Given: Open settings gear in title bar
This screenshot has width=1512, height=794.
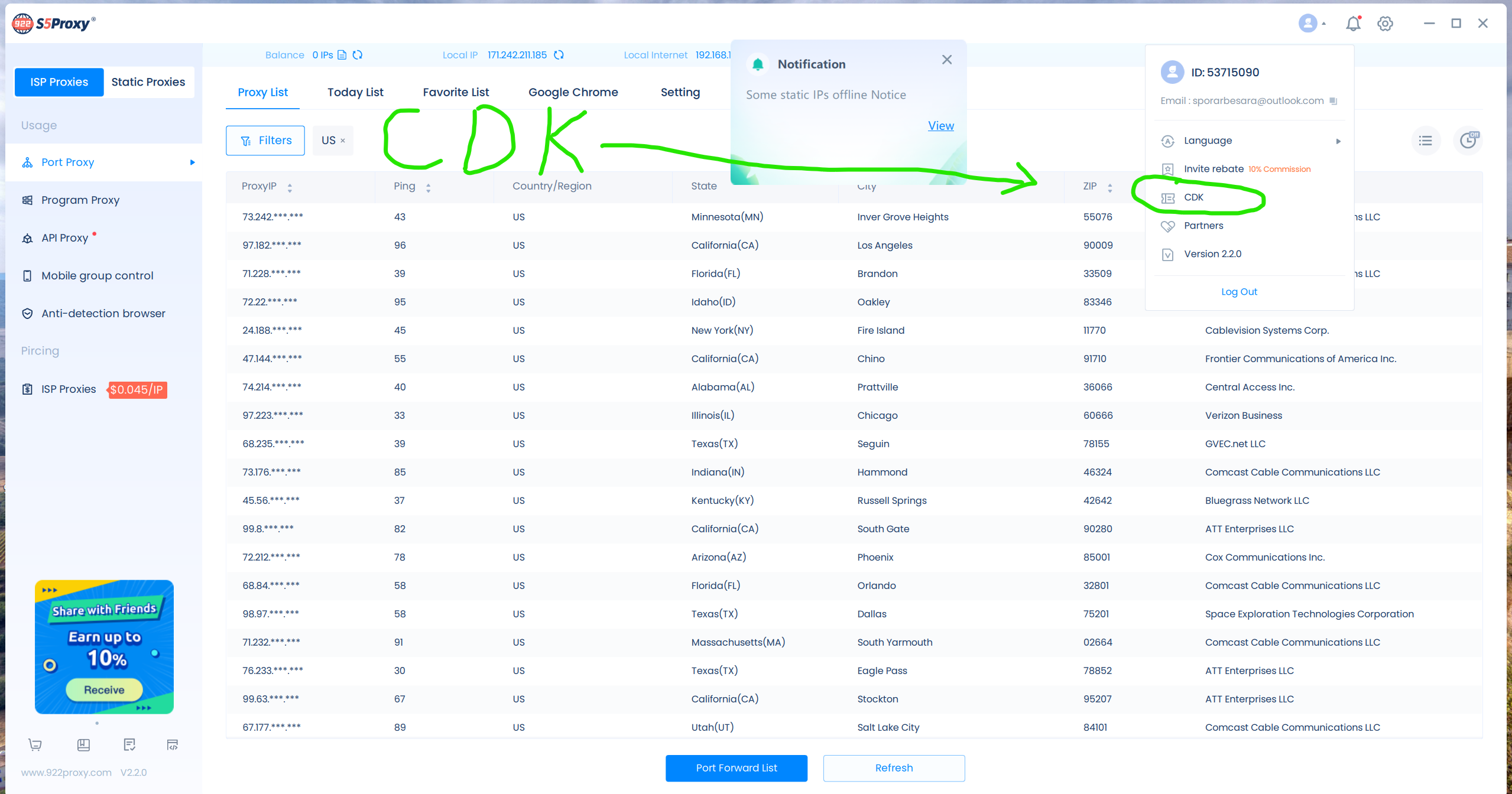Looking at the screenshot, I should (x=1385, y=24).
